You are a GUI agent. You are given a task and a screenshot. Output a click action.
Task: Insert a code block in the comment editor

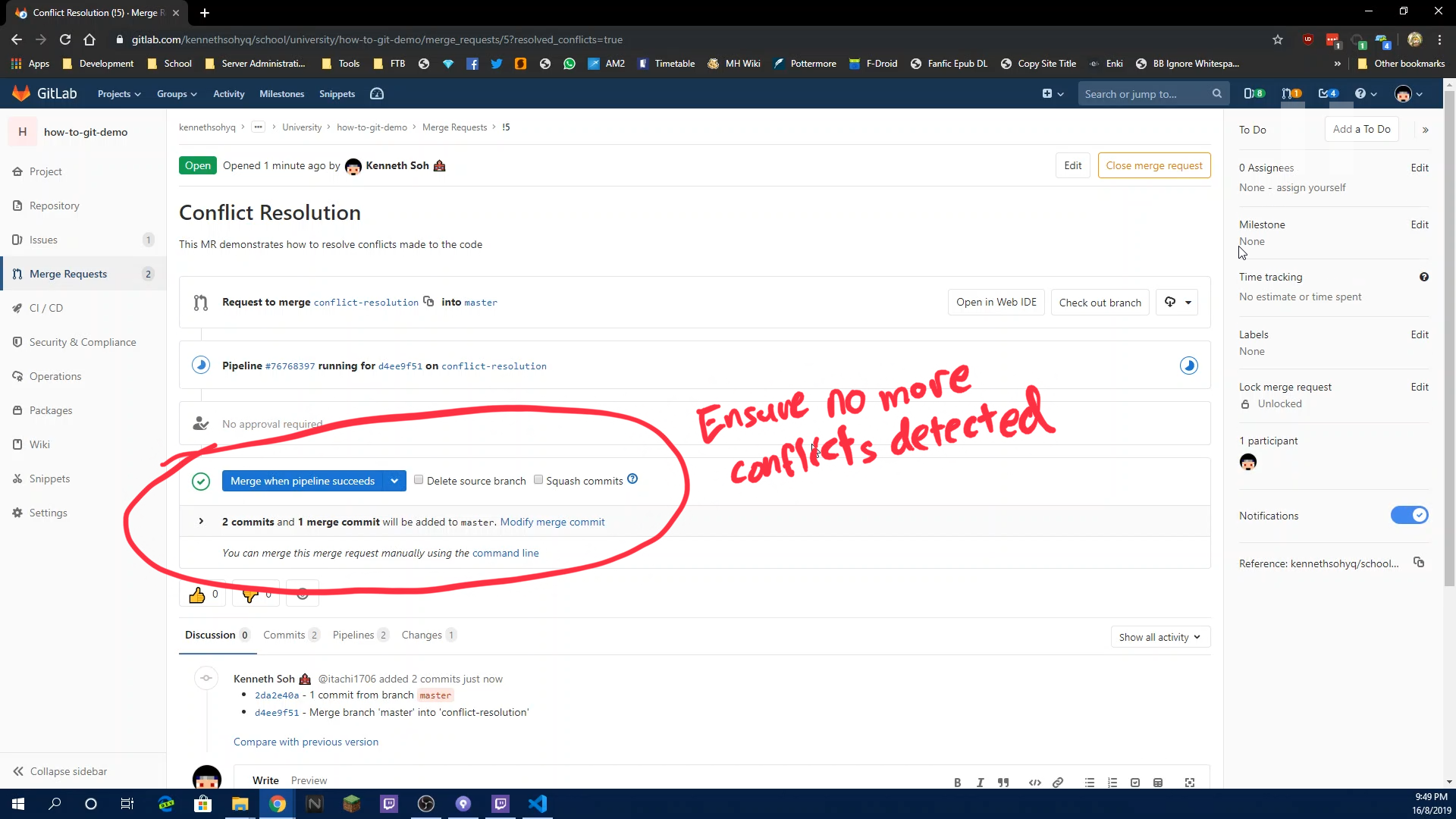(1035, 782)
